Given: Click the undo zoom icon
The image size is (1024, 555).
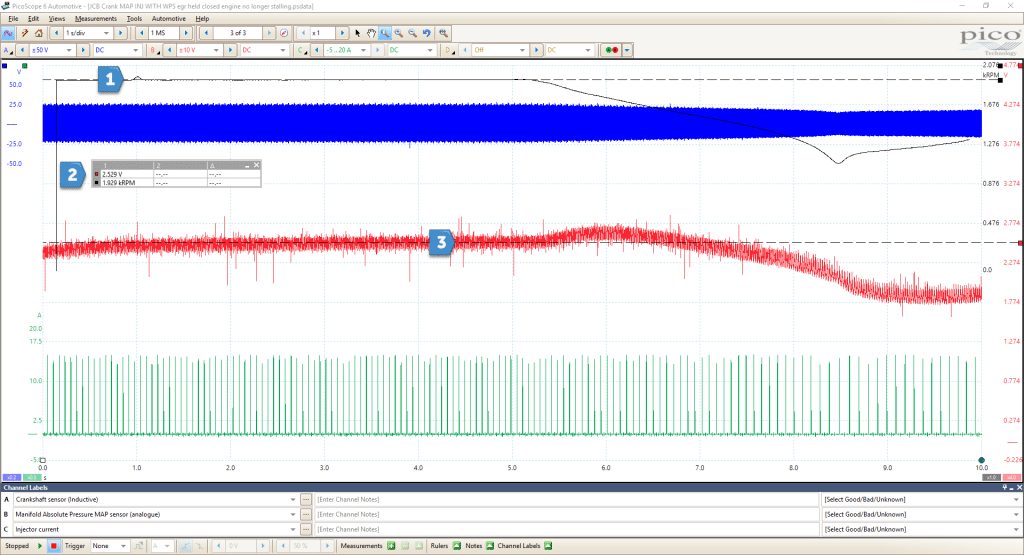Looking at the screenshot, I should (x=427, y=33).
